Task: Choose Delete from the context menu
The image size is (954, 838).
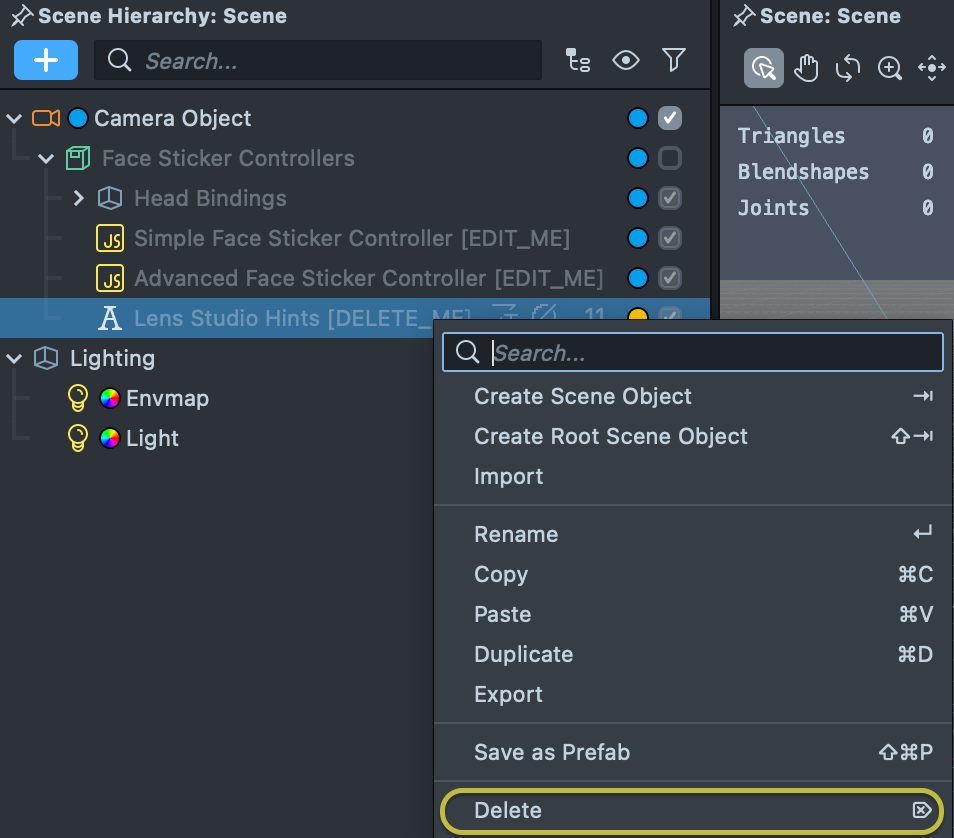Action: (508, 810)
